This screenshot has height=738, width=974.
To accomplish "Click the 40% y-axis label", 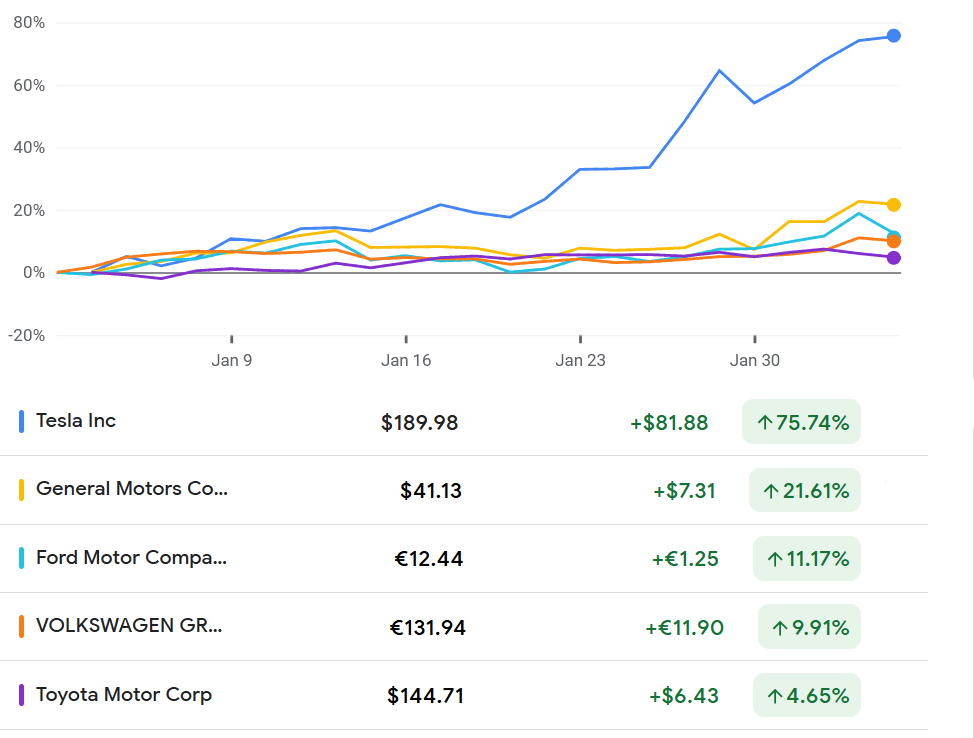I will [29, 148].
